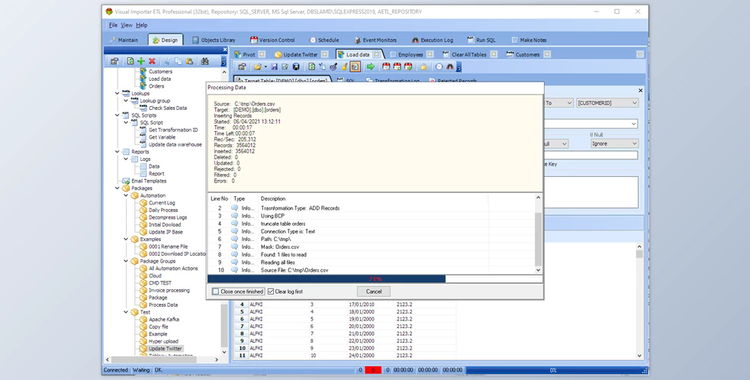Click the 71% progress bar
Image resolution: width=750 pixels, height=380 pixels.
tap(375, 279)
